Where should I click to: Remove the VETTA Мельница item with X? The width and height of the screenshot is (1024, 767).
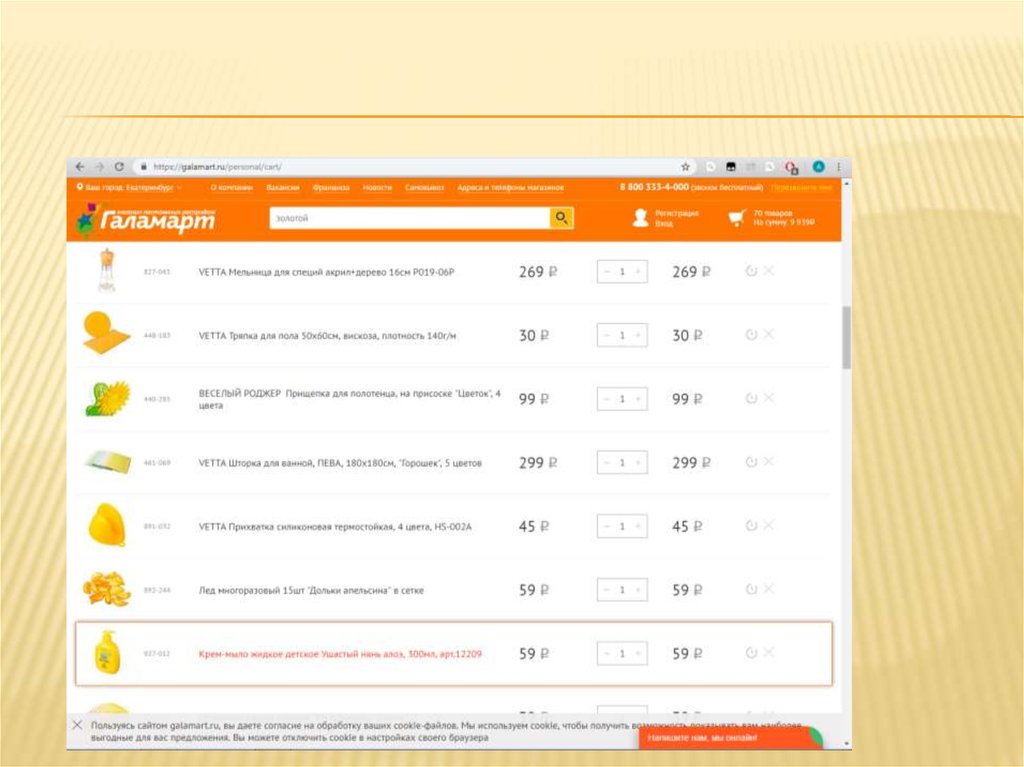tap(769, 271)
